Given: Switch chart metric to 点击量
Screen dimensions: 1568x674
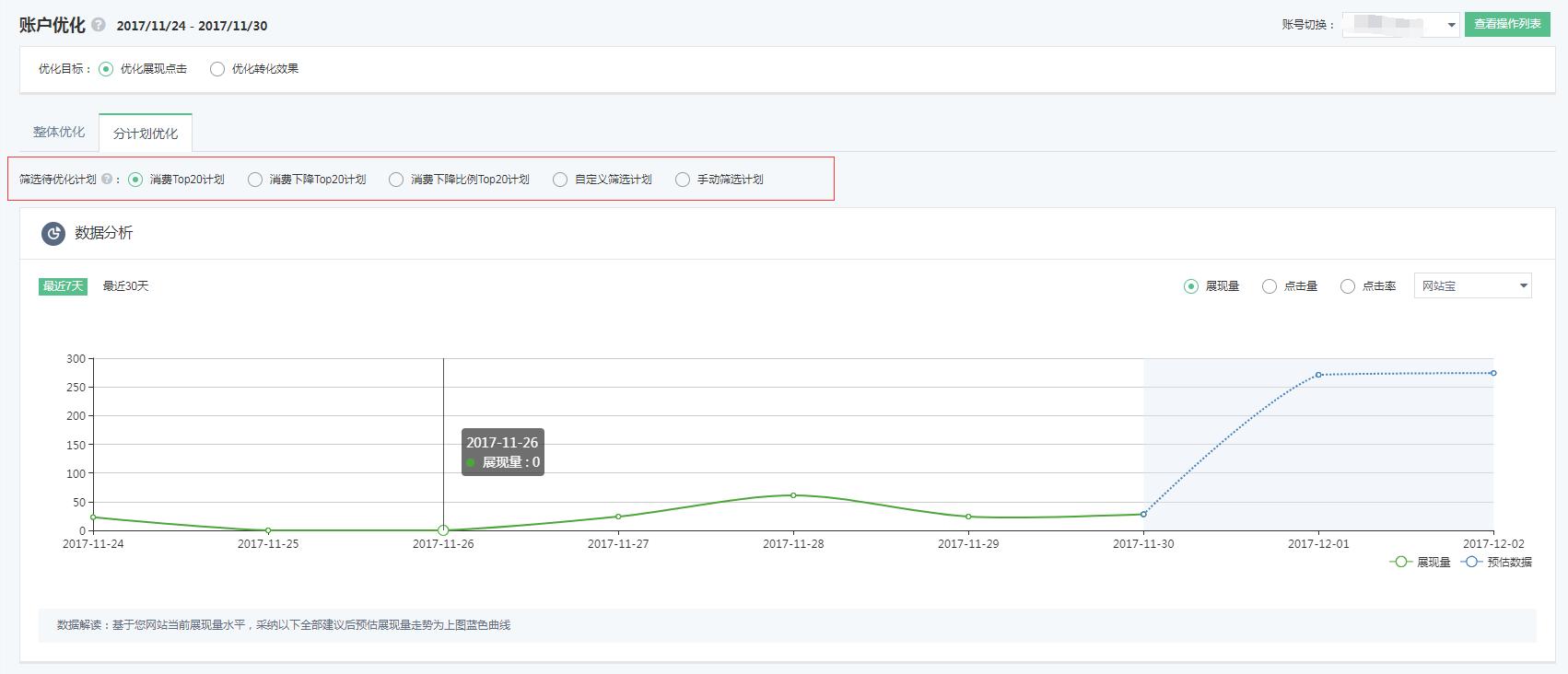Looking at the screenshot, I should 1270,286.
